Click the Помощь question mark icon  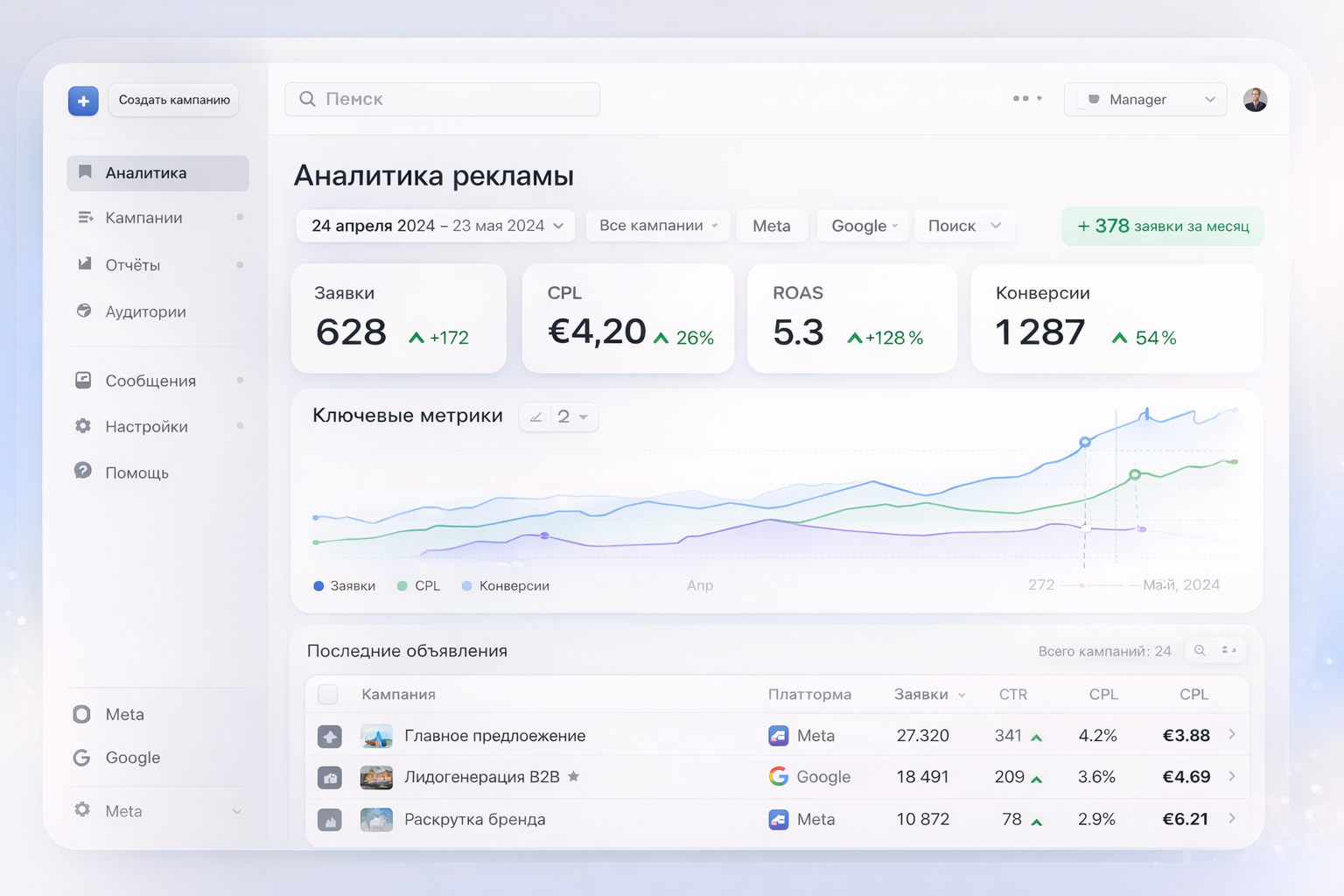point(82,472)
